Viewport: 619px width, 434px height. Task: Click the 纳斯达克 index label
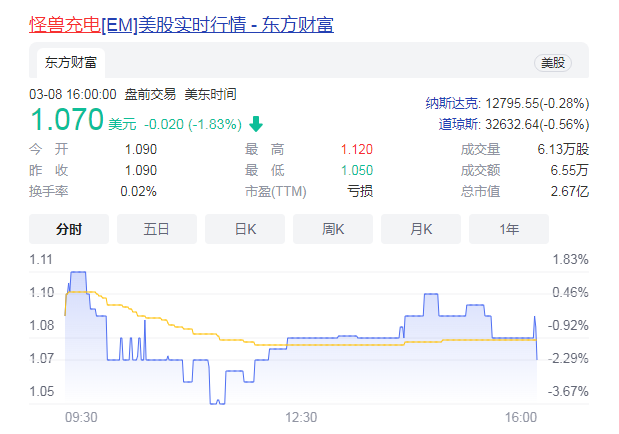tap(452, 103)
